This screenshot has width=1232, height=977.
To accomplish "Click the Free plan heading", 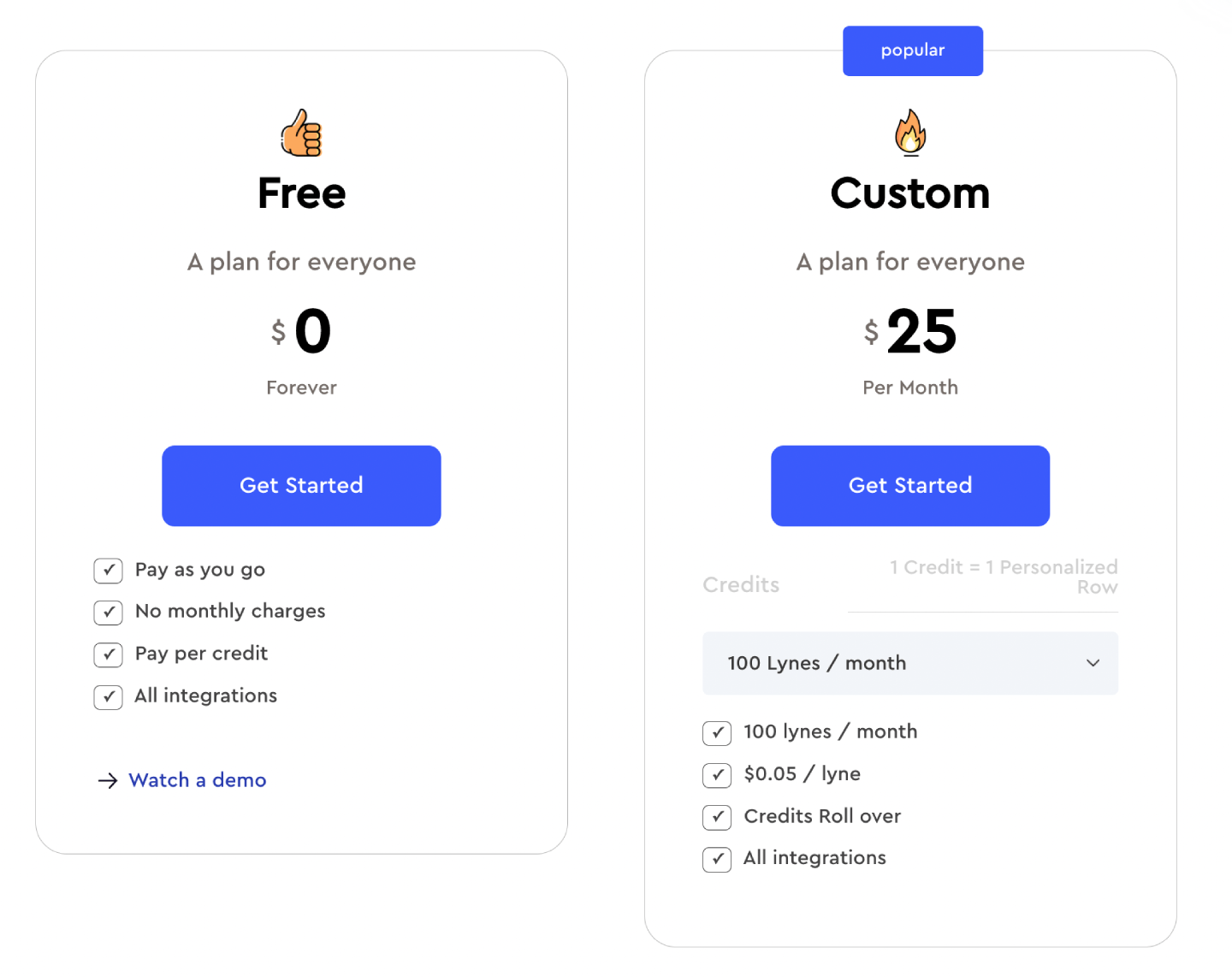I will tap(301, 193).
